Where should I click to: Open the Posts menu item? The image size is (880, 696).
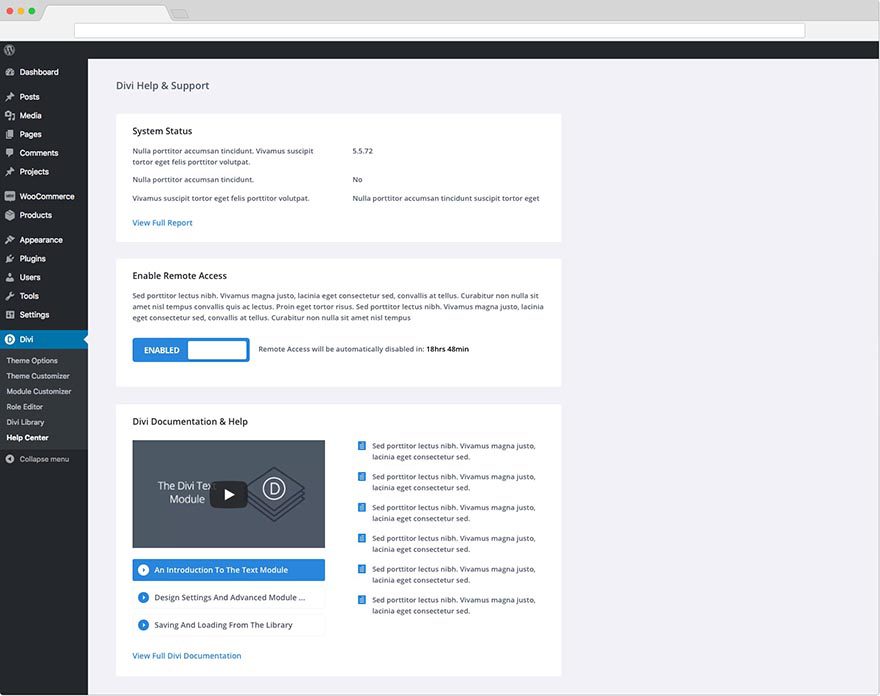(x=29, y=97)
